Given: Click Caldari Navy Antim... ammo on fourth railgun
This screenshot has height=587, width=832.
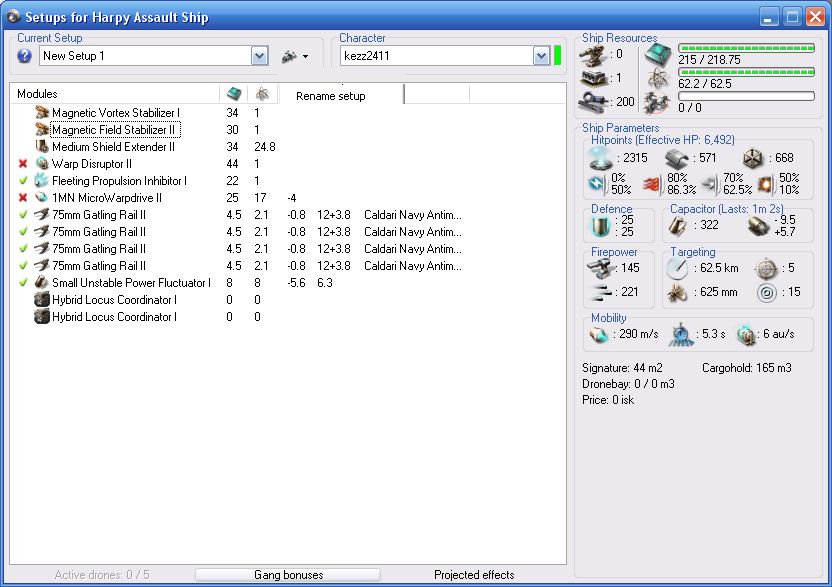Looking at the screenshot, I should pyautogui.click(x=413, y=266).
